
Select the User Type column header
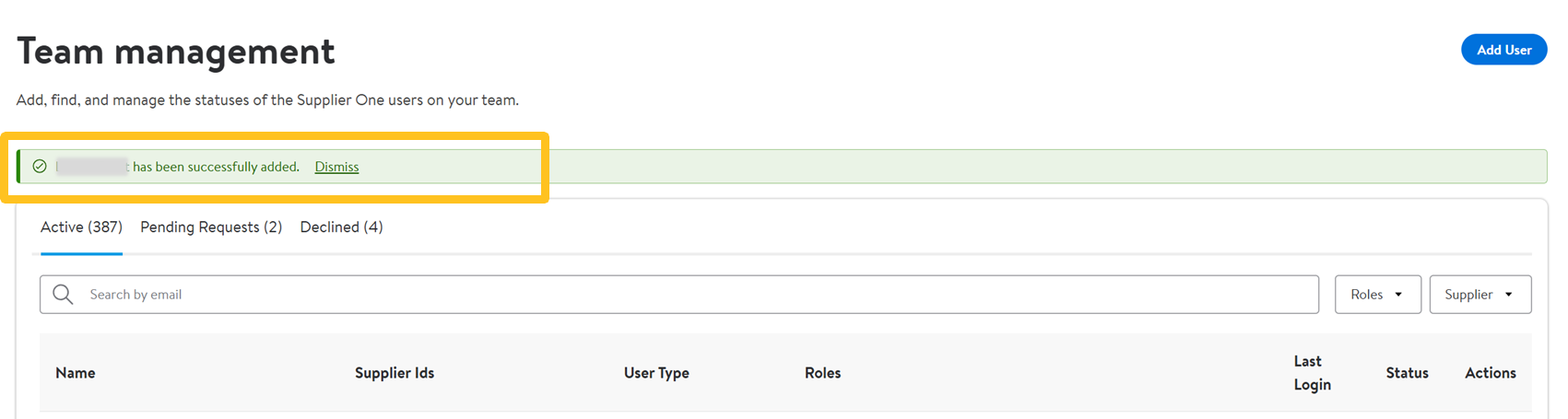click(x=656, y=373)
